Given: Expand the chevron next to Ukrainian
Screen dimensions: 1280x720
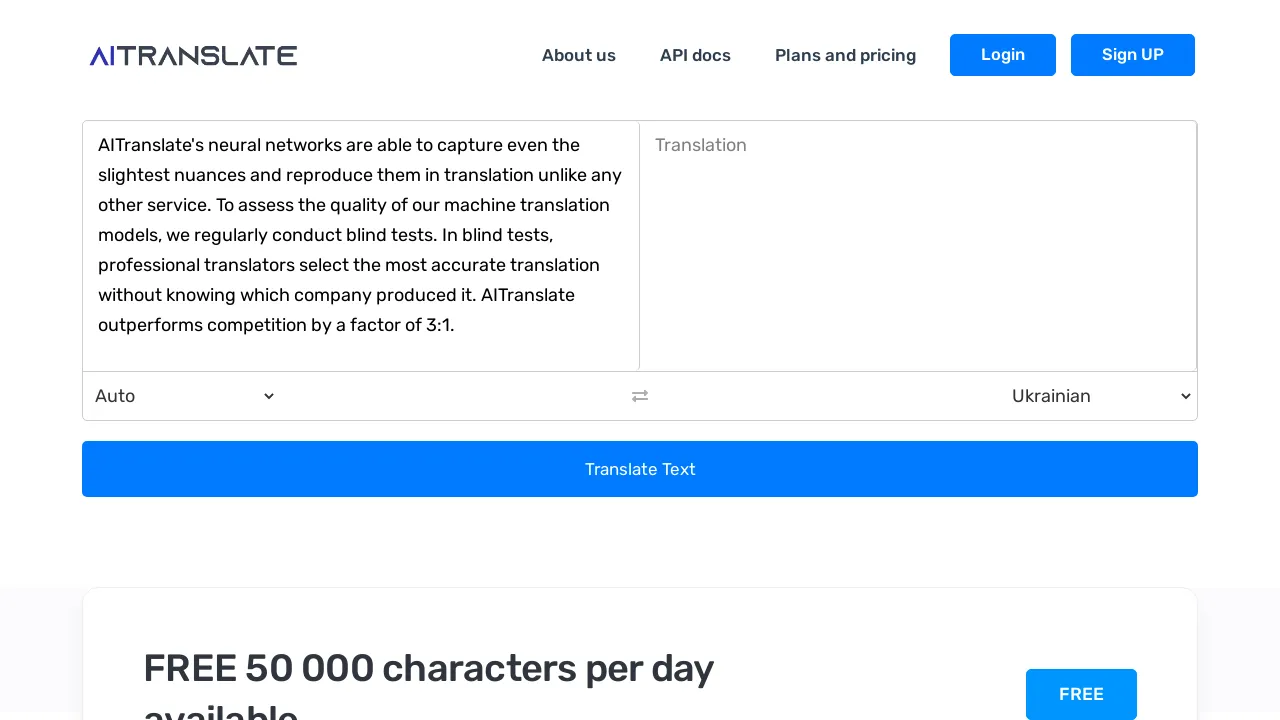Looking at the screenshot, I should (x=1185, y=396).
